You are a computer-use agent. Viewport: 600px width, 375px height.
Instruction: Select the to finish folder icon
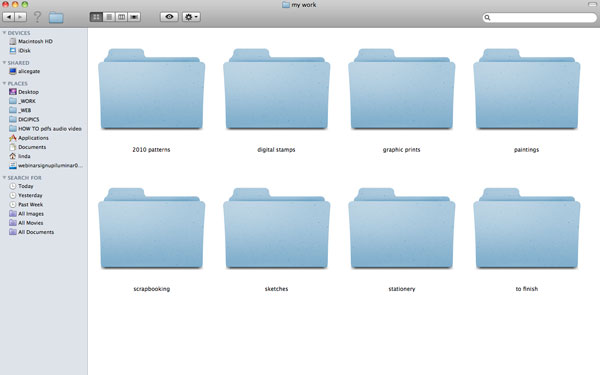point(527,228)
